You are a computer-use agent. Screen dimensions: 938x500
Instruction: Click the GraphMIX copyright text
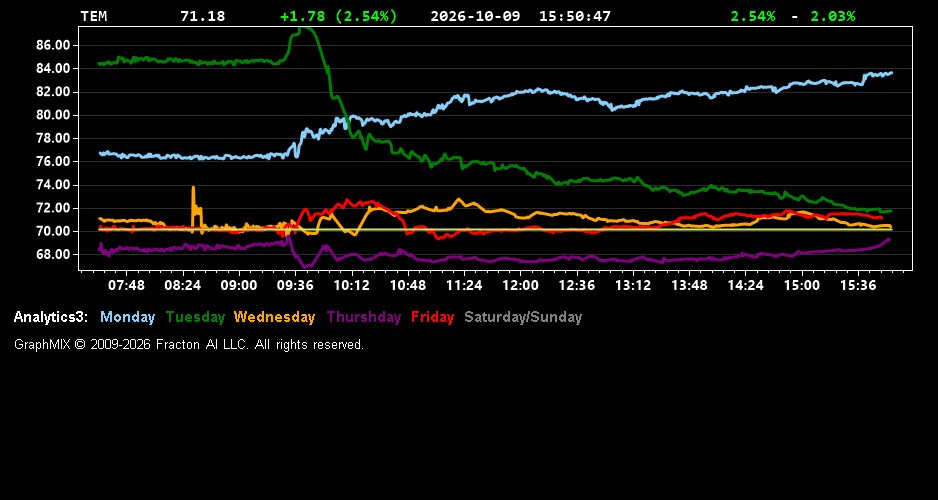click(x=189, y=344)
